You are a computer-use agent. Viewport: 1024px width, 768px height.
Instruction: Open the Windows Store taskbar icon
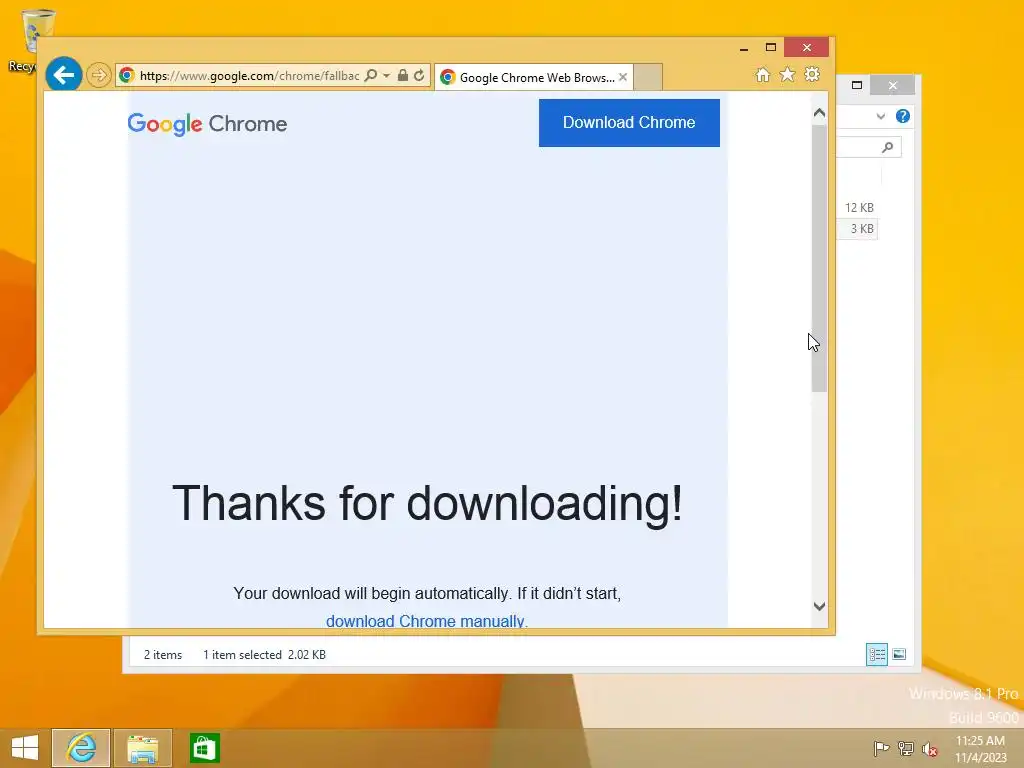[204, 748]
